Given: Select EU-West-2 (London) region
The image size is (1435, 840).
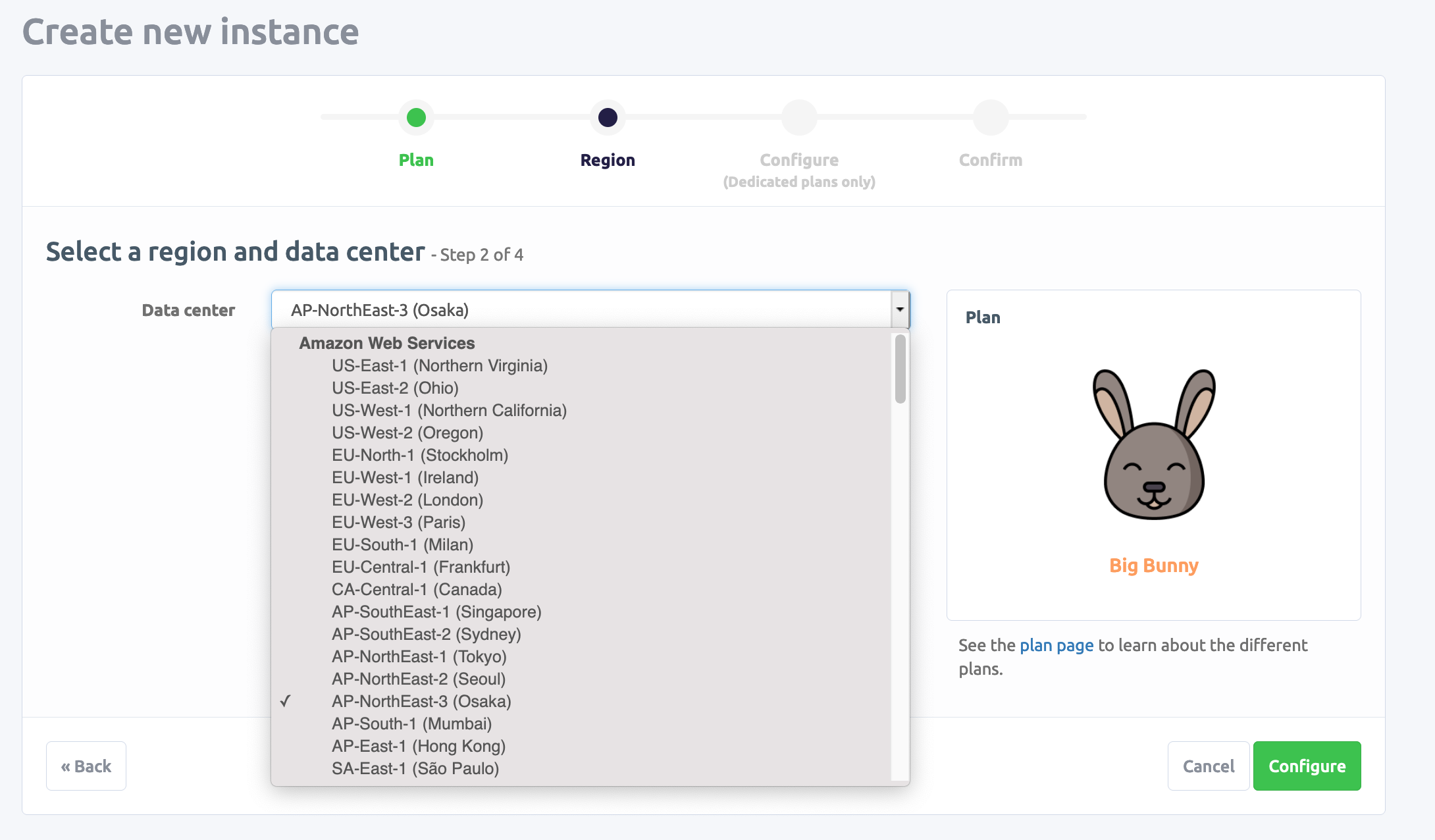Looking at the screenshot, I should (x=407, y=500).
